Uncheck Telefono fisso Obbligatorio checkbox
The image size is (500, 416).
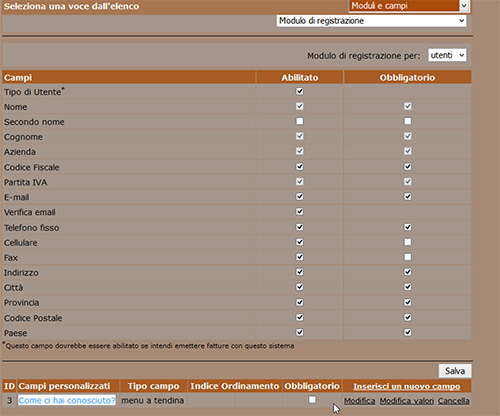[x=407, y=227]
